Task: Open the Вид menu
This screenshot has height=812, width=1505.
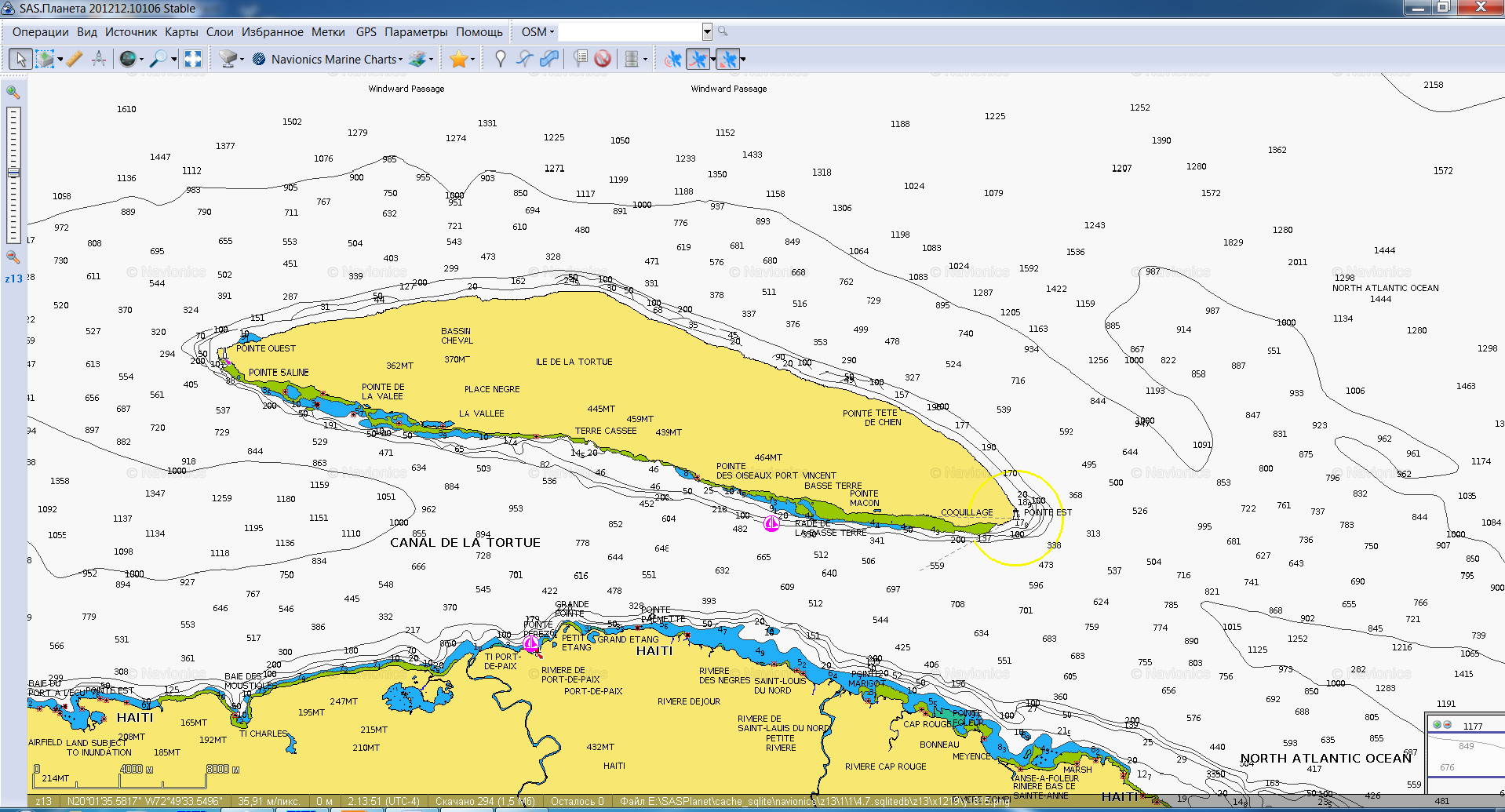Action: [x=87, y=32]
